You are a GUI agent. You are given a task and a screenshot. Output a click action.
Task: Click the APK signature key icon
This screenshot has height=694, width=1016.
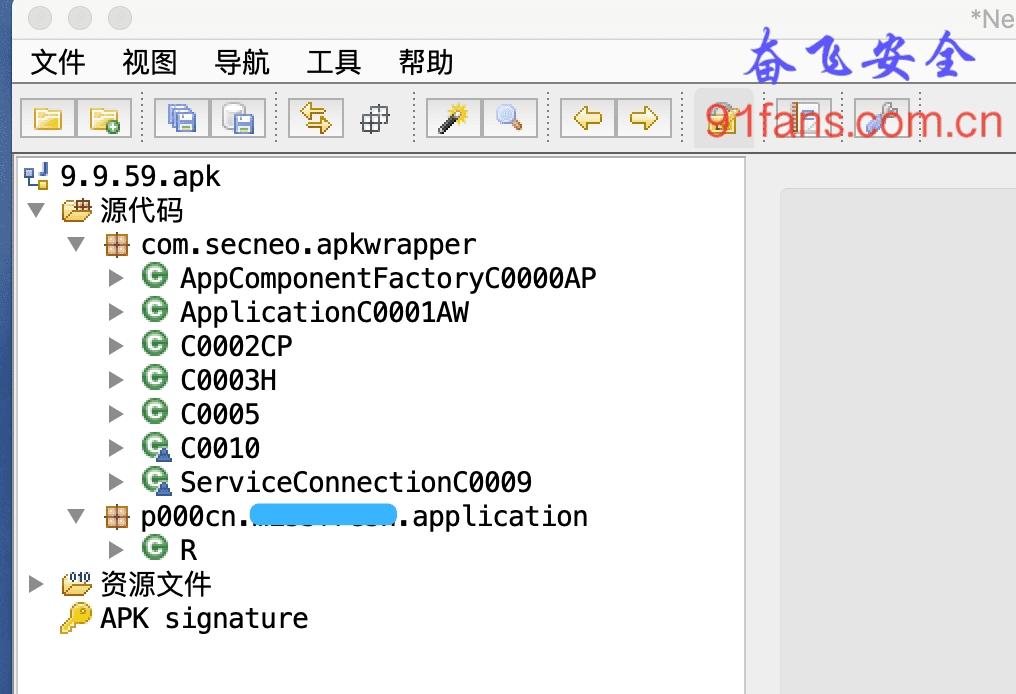click(76, 618)
